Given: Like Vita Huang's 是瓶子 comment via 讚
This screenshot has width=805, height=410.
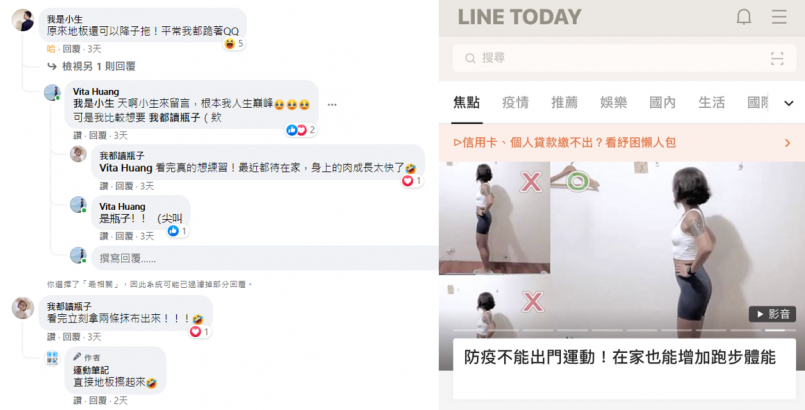Looking at the screenshot, I should point(104,236).
